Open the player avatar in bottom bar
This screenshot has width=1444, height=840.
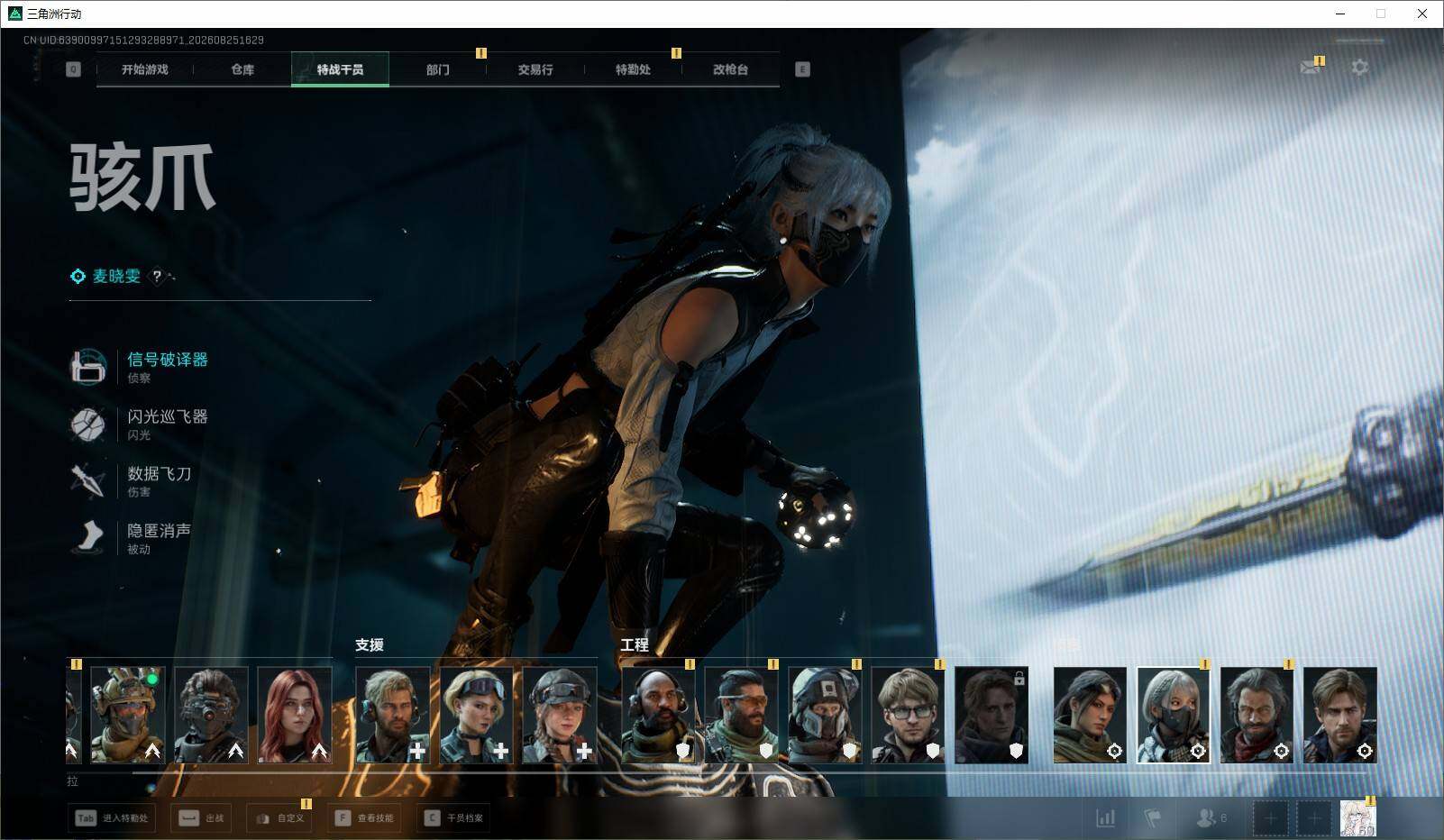[1357, 818]
